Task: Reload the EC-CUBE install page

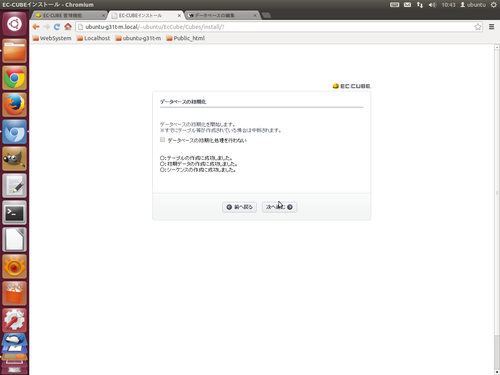Action: (57, 27)
